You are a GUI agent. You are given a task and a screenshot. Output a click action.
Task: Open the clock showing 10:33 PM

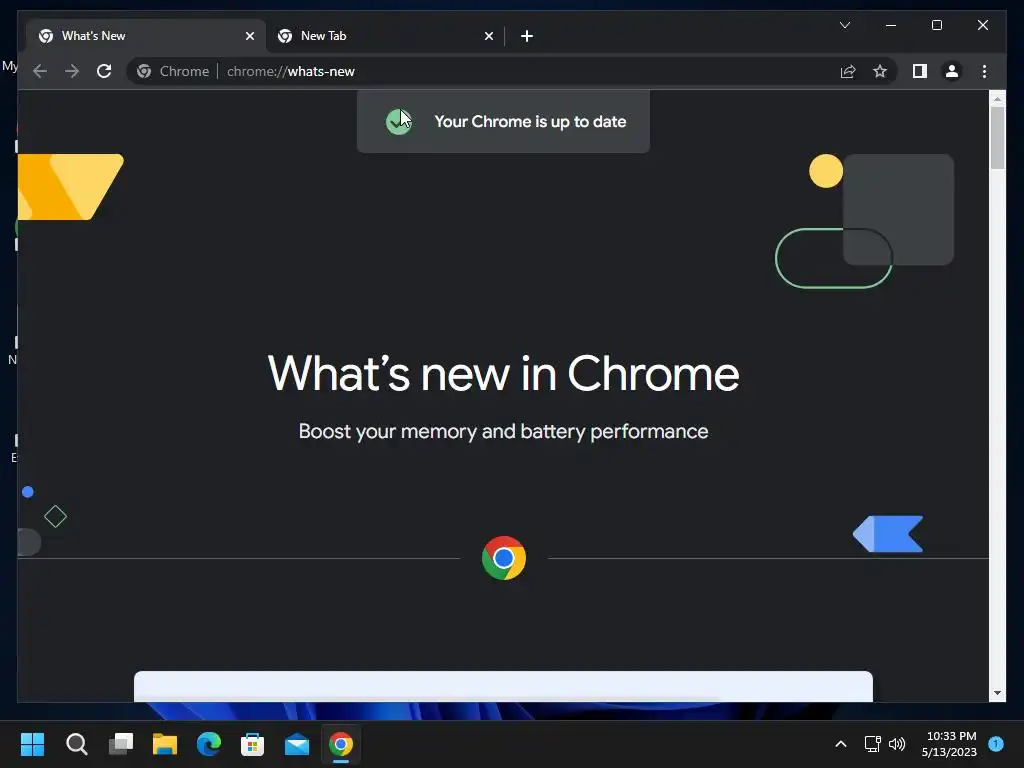950,744
